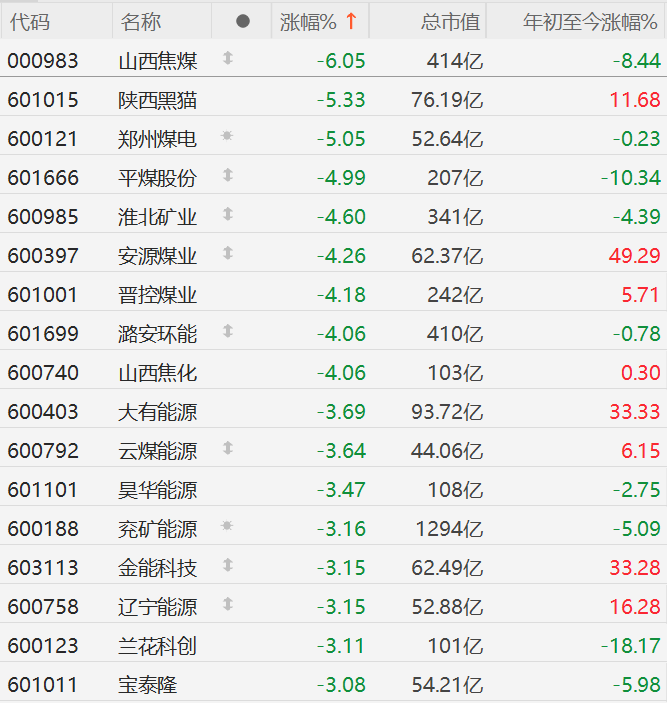Screen dimensions: 667x703
Task: Click the star icon beside 郑州煤电
Action: (227, 135)
